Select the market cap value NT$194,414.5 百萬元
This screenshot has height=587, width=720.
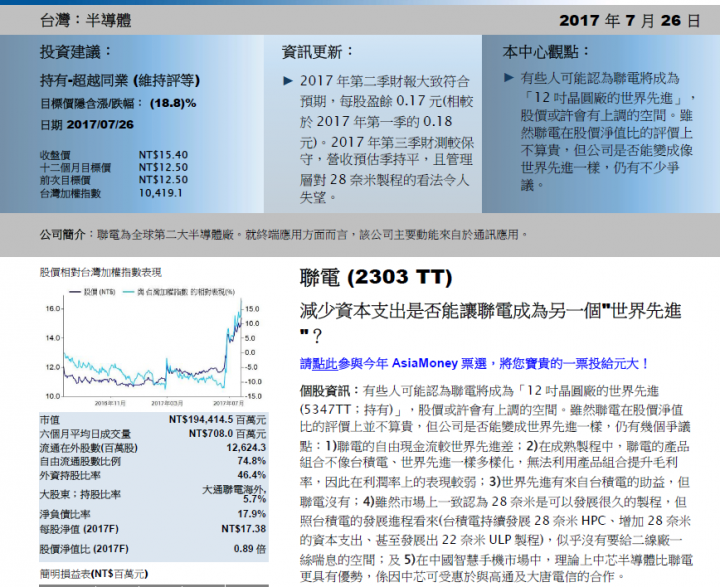(217, 420)
